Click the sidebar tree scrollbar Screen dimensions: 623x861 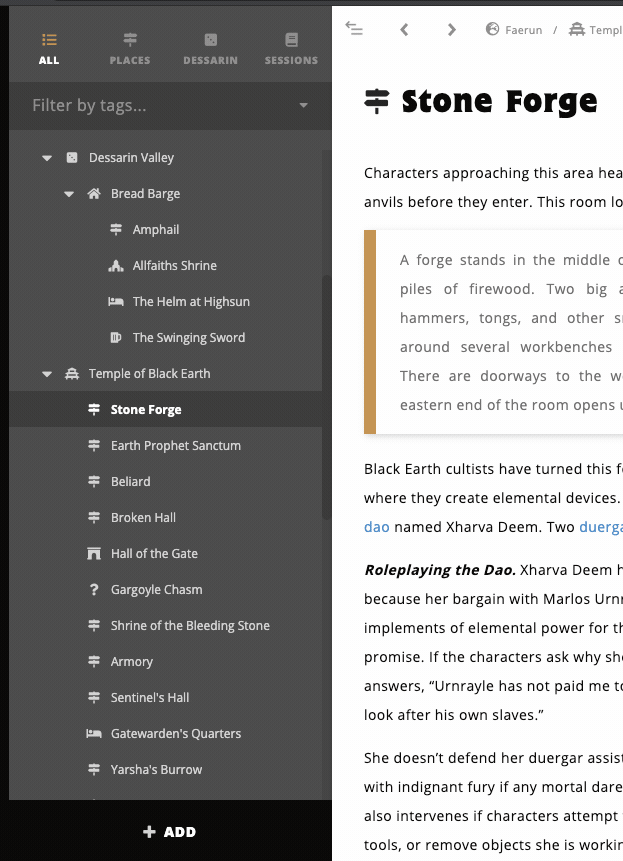(327, 397)
